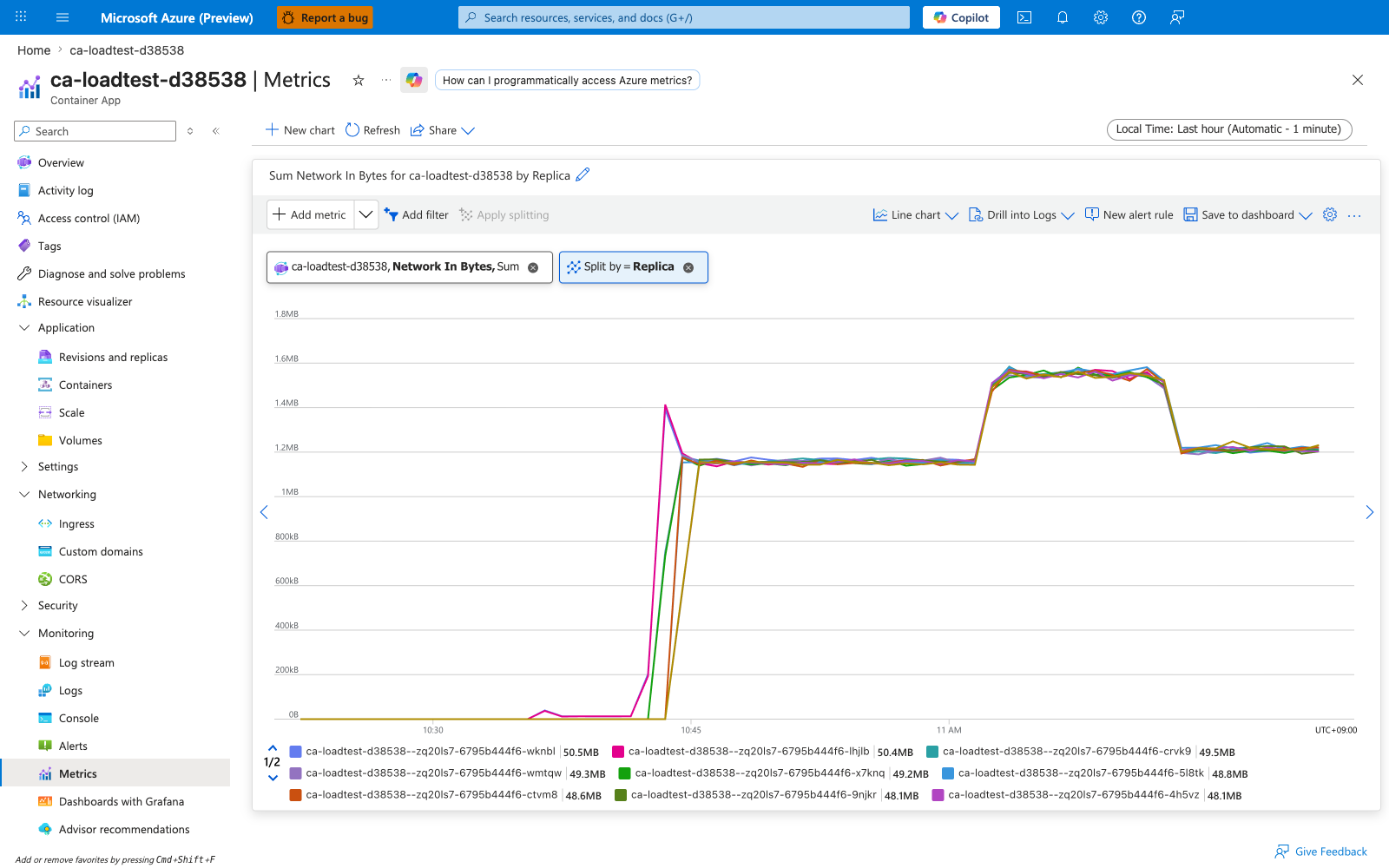Open the help question mark icon
Viewport: 1389px width, 868px height.
coord(1139,17)
